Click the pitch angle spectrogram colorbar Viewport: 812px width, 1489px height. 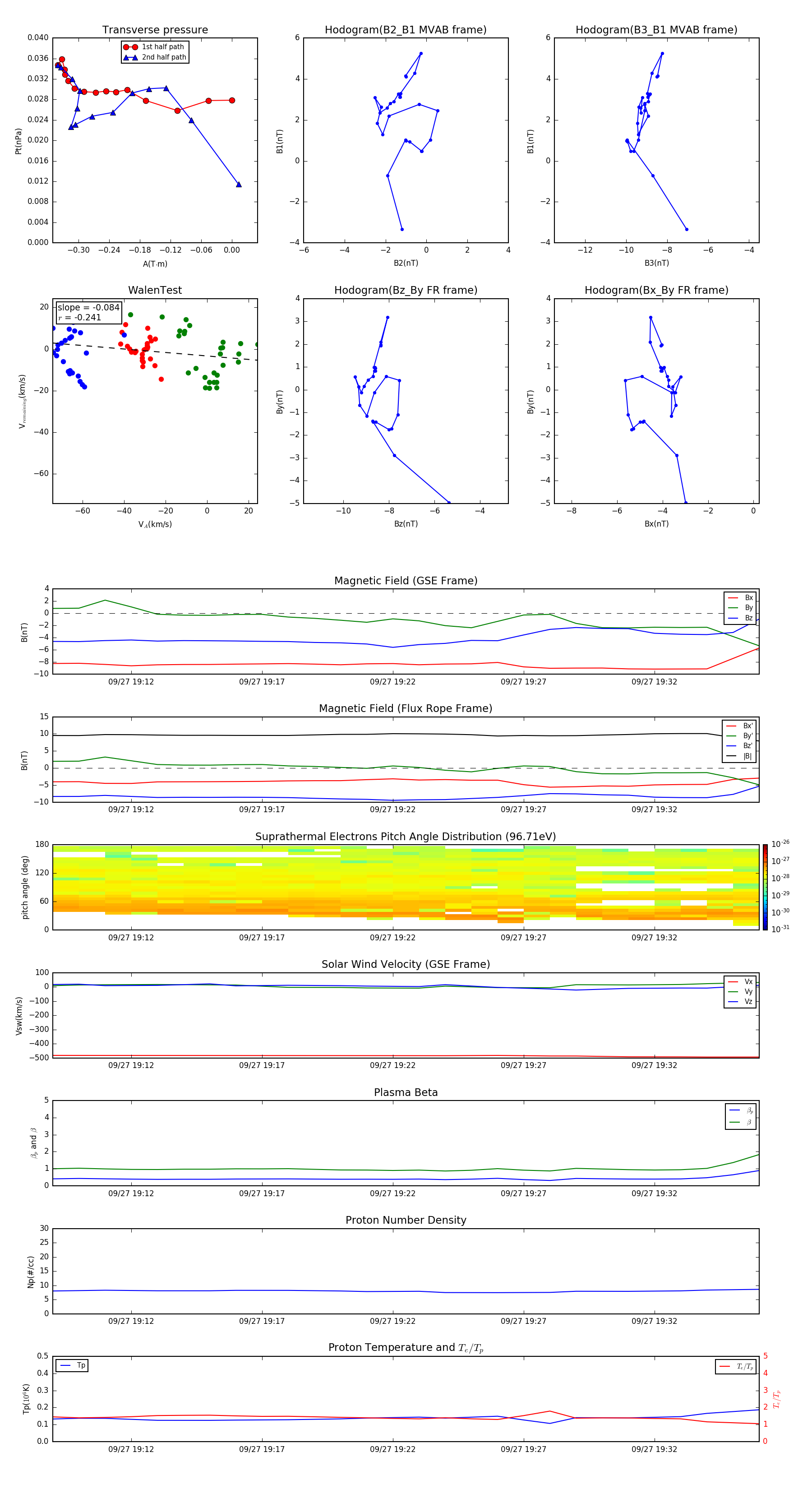765,887
